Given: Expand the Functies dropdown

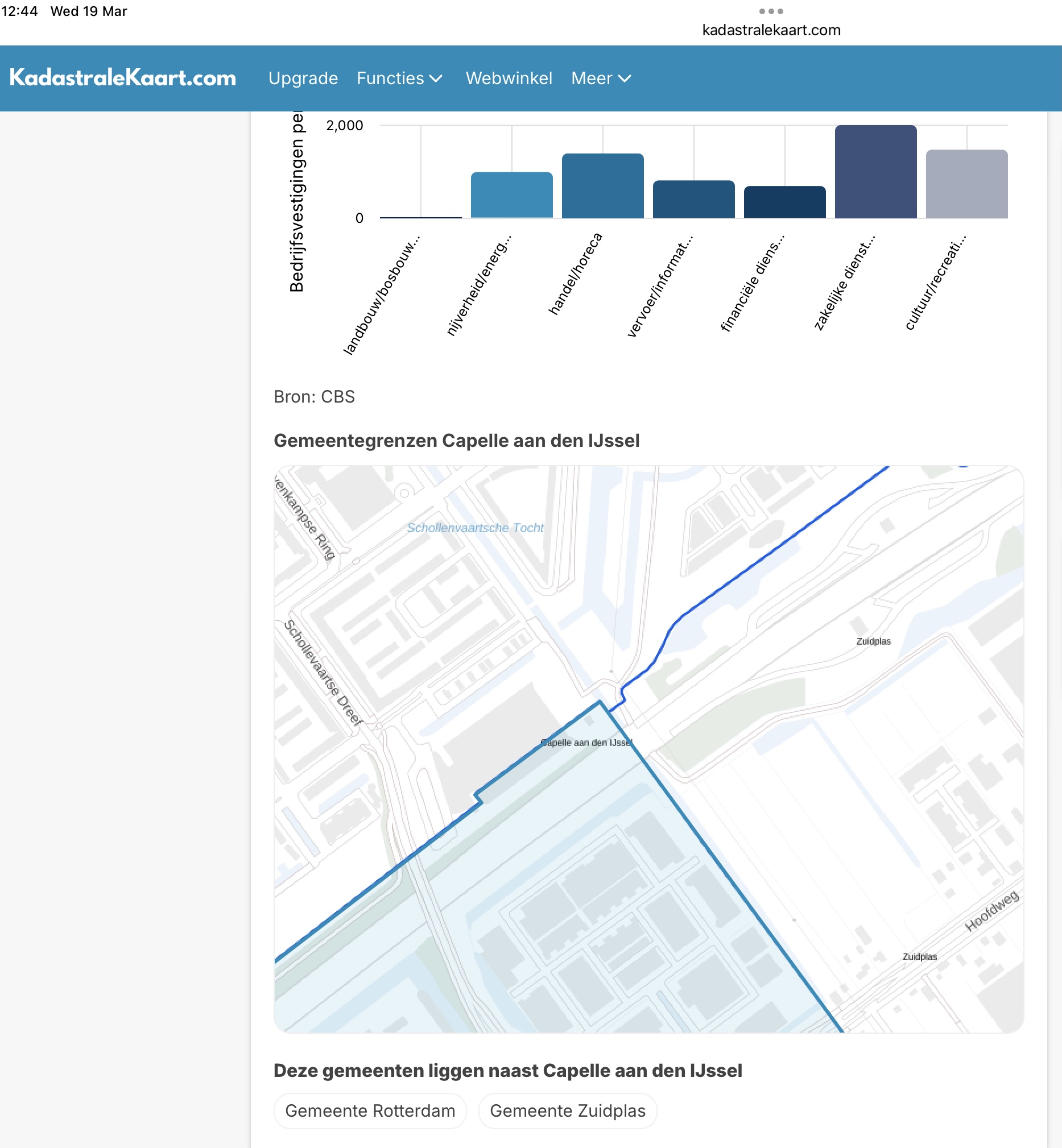Looking at the screenshot, I should [x=399, y=78].
